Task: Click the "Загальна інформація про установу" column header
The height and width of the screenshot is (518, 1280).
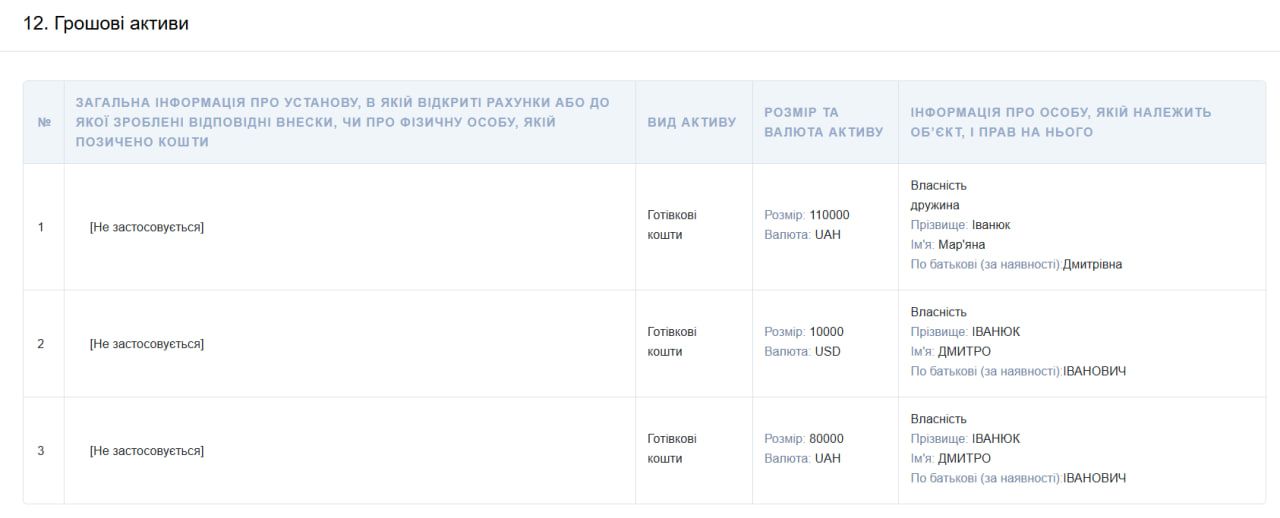Action: click(356, 122)
